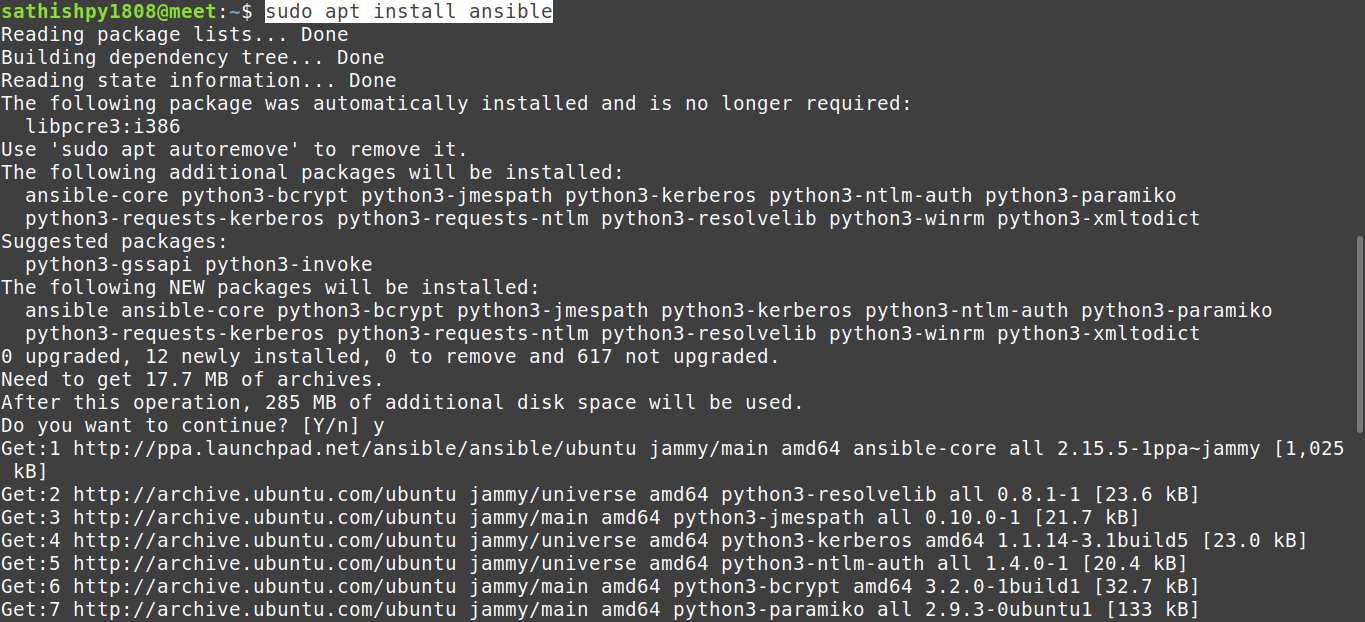The width and height of the screenshot is (1365, 622).
Task: Select 'python3-invoke' in the suggested packages
Action: pos(288,264)
